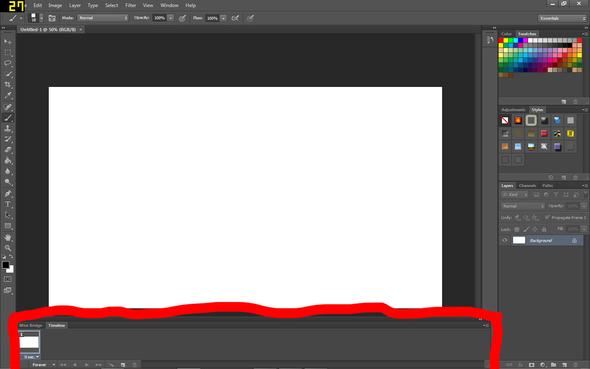
Task: Toggle the Propagate Frame 1 checkbox
Action: coord(547,217)
